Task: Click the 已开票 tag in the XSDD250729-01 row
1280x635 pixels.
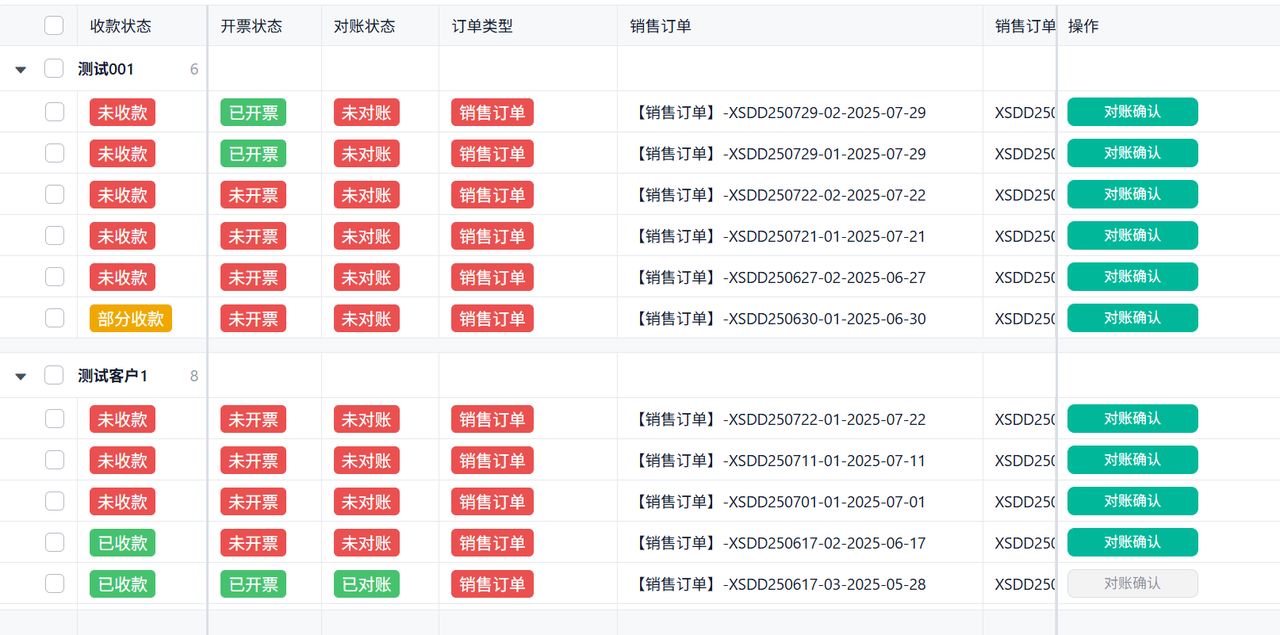Action: (253, 153)
